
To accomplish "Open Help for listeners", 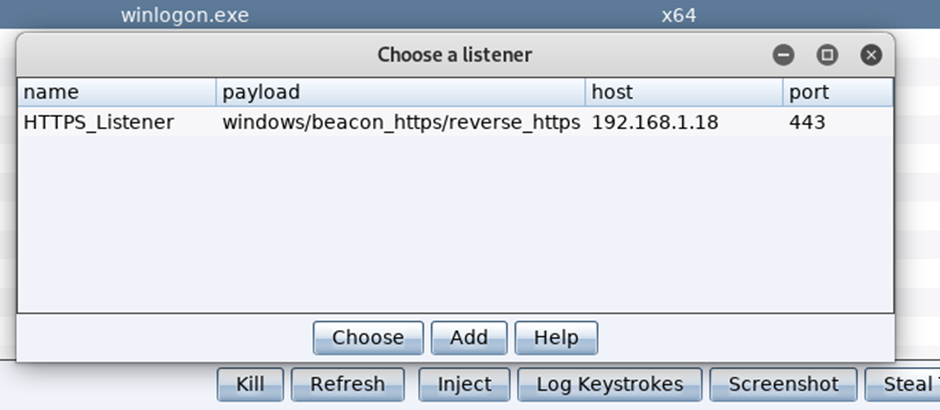I will point(556,337).
